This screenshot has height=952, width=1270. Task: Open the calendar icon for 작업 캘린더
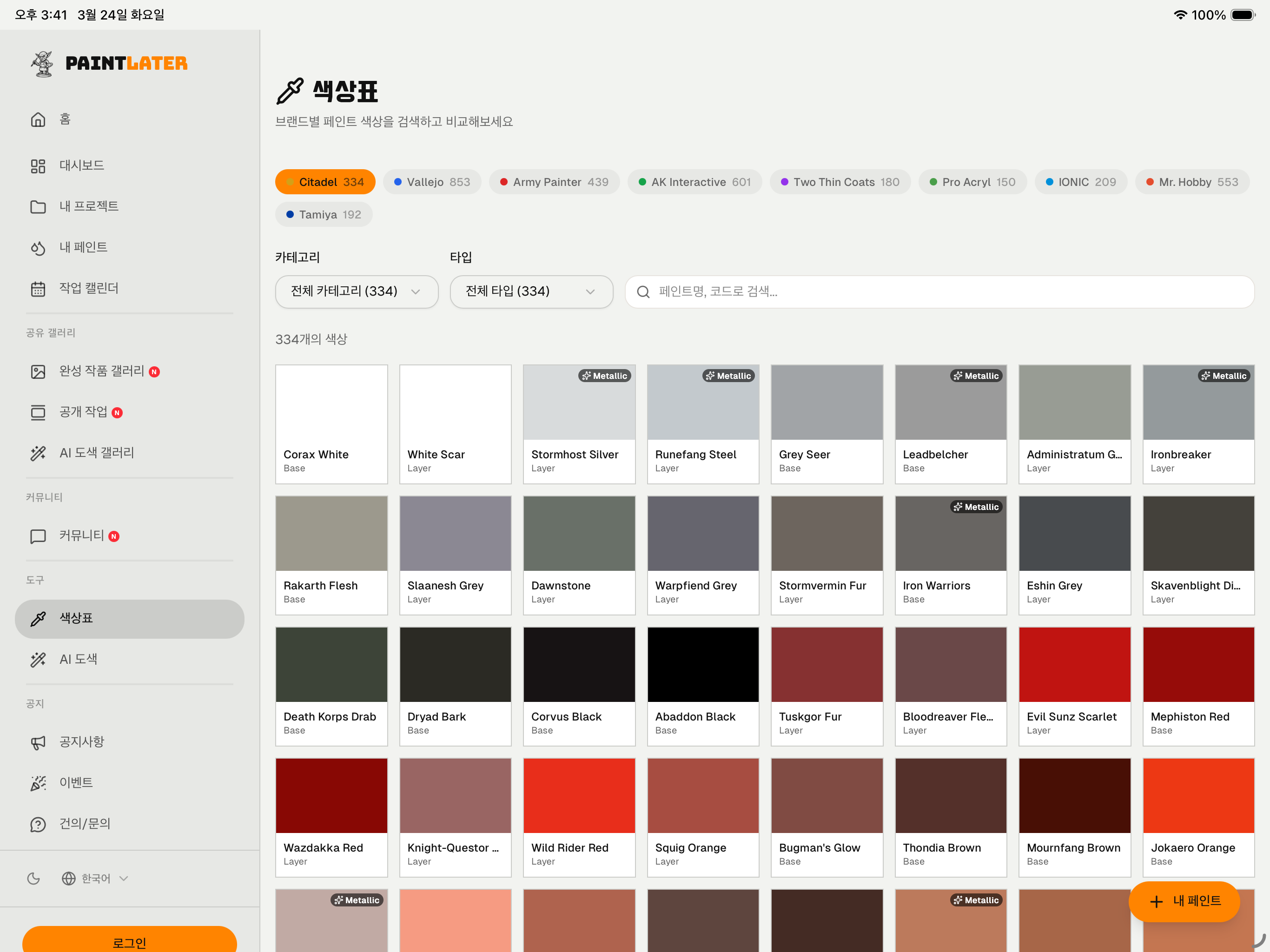click(38, 289)
